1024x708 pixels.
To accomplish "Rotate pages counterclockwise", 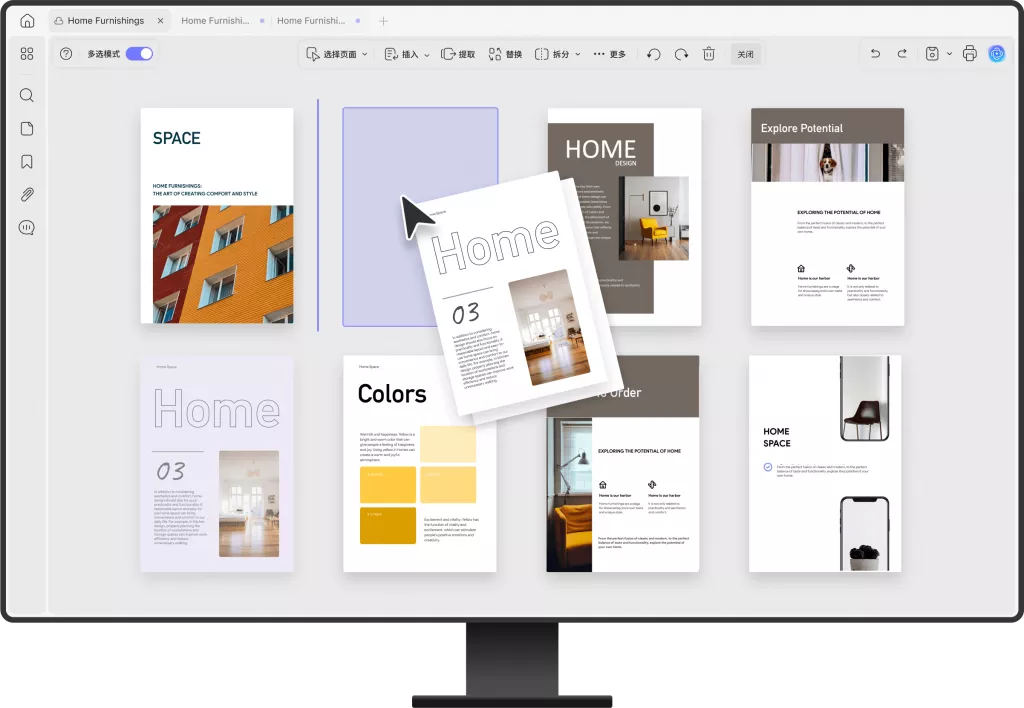I will pyautogui.click(x=653, y=54).
